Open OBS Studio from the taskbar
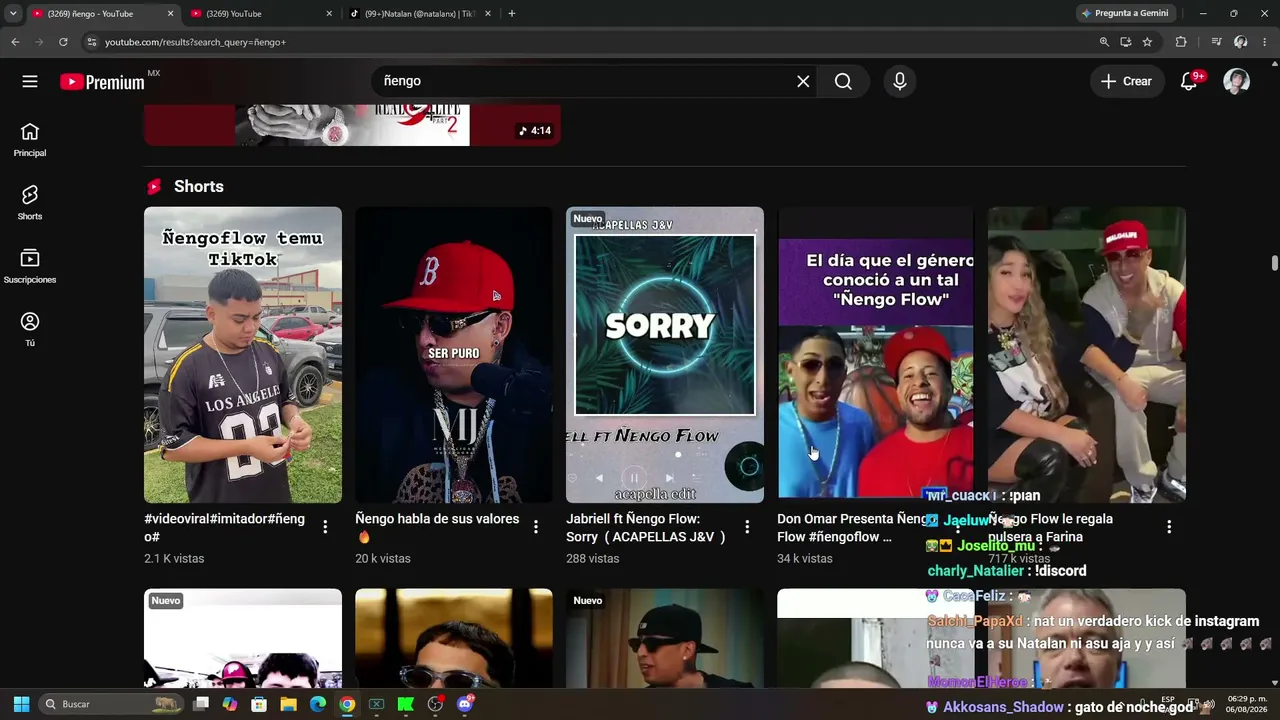The image size is (1280, 720). tap(435, 704)
